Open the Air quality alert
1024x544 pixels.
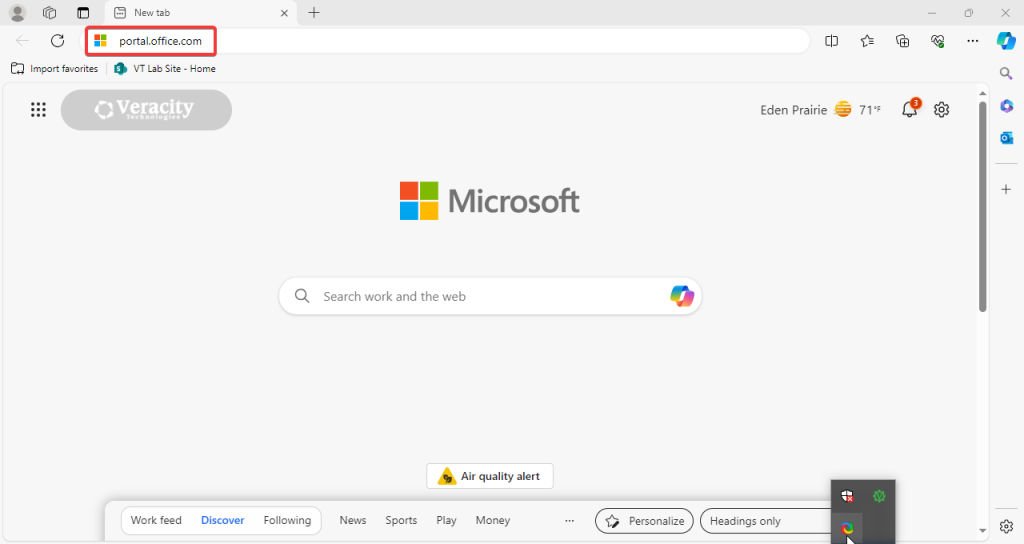[490, 477]
